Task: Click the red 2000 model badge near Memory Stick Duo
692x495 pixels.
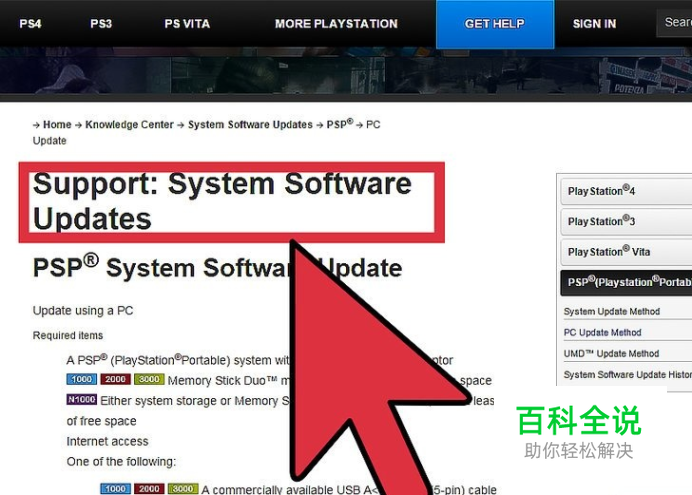Action: [x=115, y=379]
